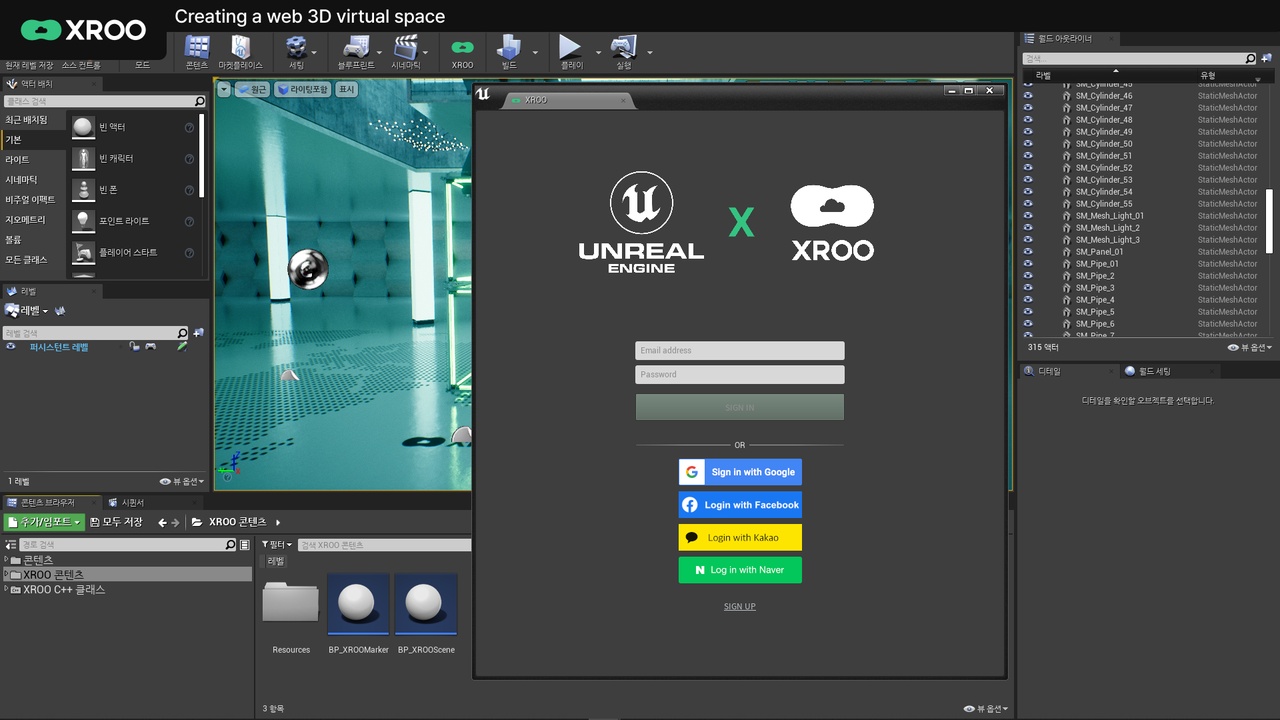Click gamepad icon on 퍼시스턴트 레벨 row

coord(150,347)
